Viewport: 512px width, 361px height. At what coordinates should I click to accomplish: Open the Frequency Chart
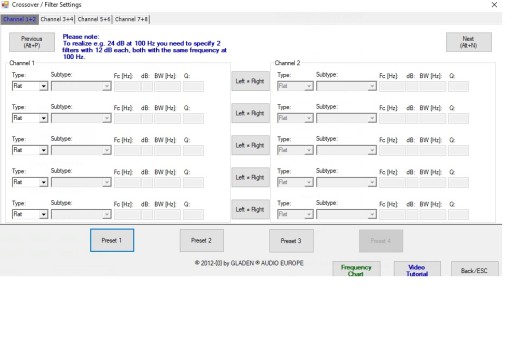pos(356,269)
